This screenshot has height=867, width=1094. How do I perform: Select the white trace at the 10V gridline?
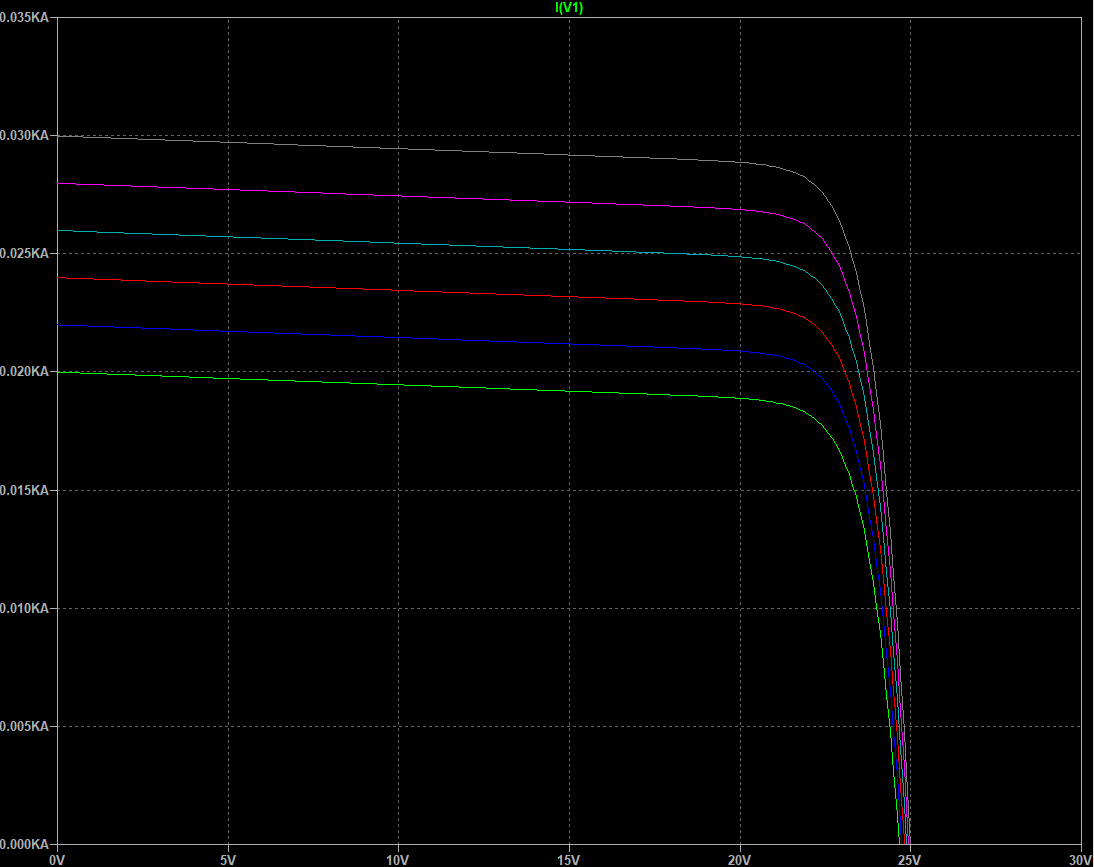coord(399,149)
